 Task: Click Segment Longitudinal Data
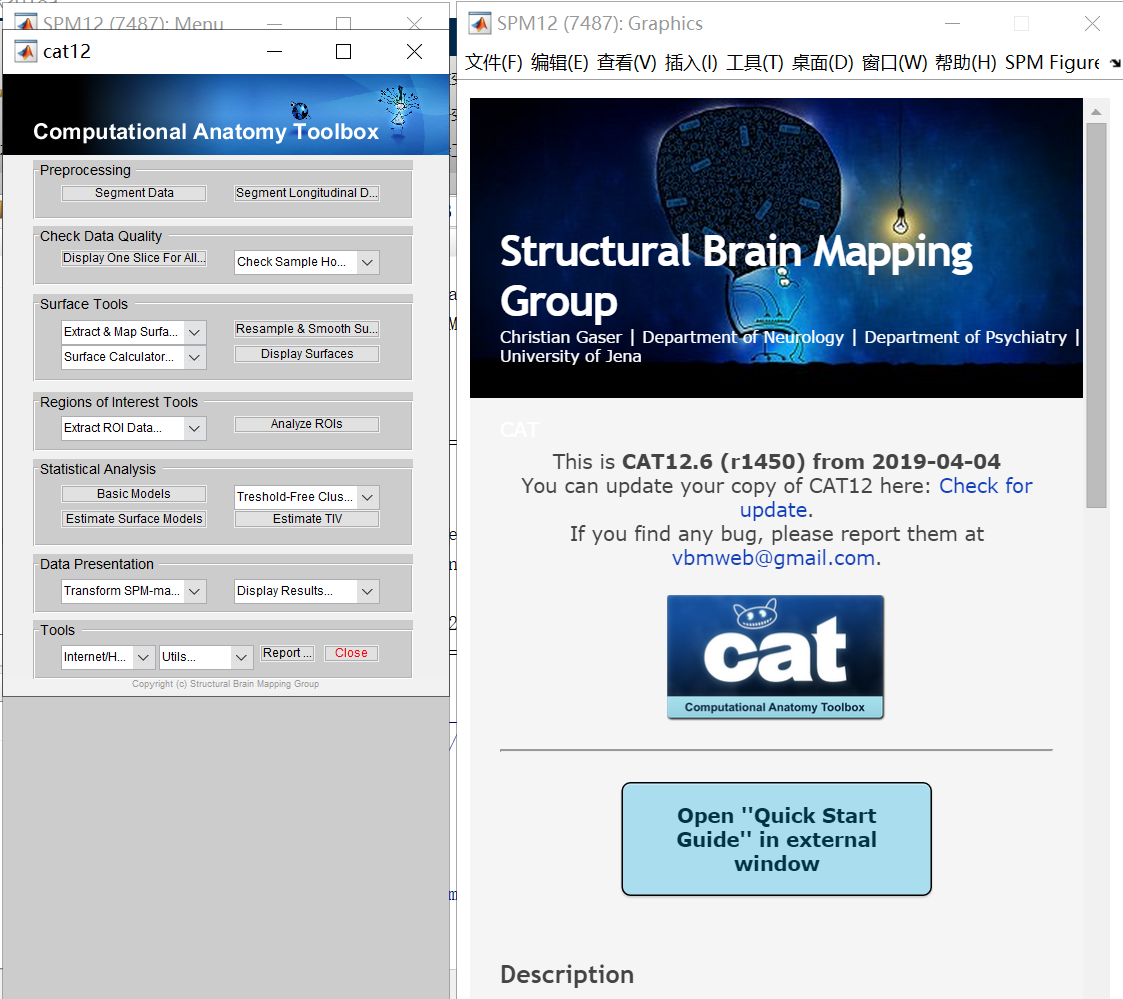(x=306, y=192)
